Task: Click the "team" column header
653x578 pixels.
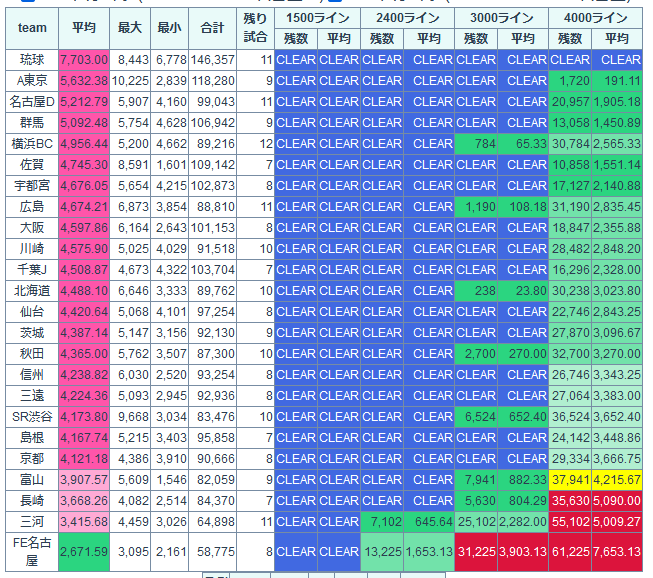Action: tap(32, 28)
